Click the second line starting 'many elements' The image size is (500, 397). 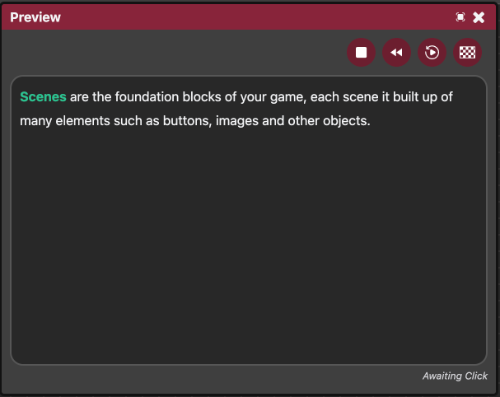[x=195, y=121]
